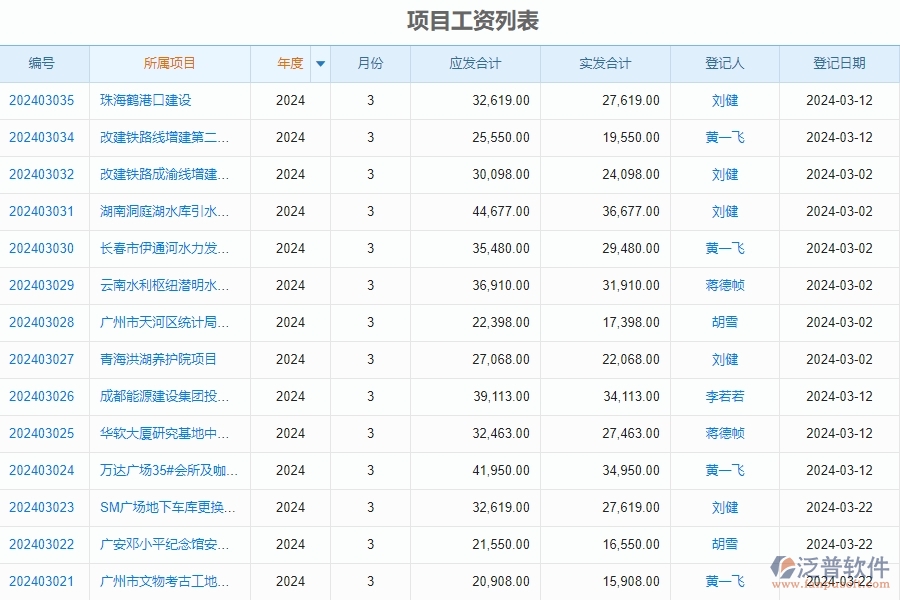Screen dimensions: 900x600
Task: Click the 登记人 column header
Action: (x=724, y=63)
